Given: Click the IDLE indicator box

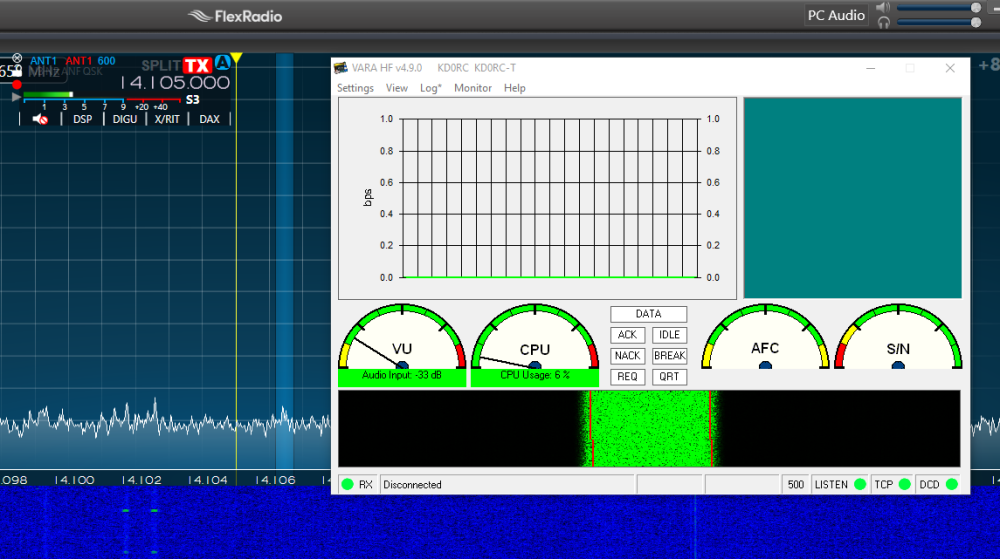Looking at the screenshot, I should [669, 335].
